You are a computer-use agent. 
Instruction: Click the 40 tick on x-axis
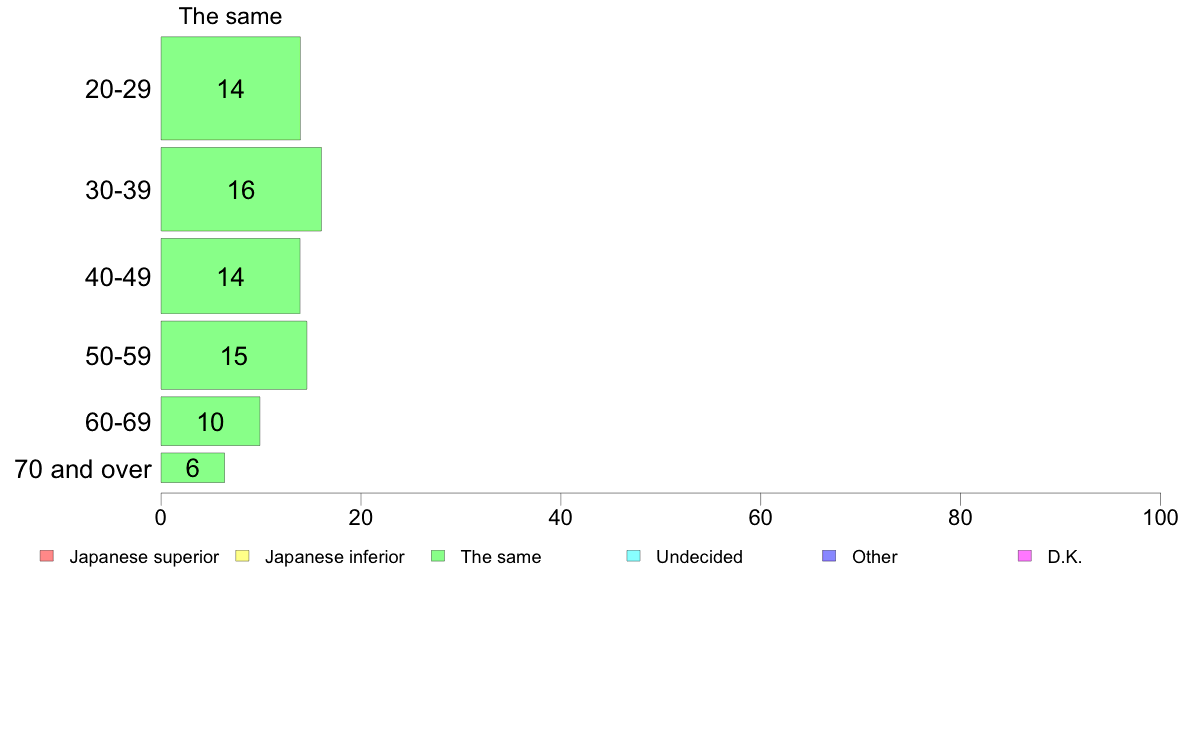[x=561, y=518]
